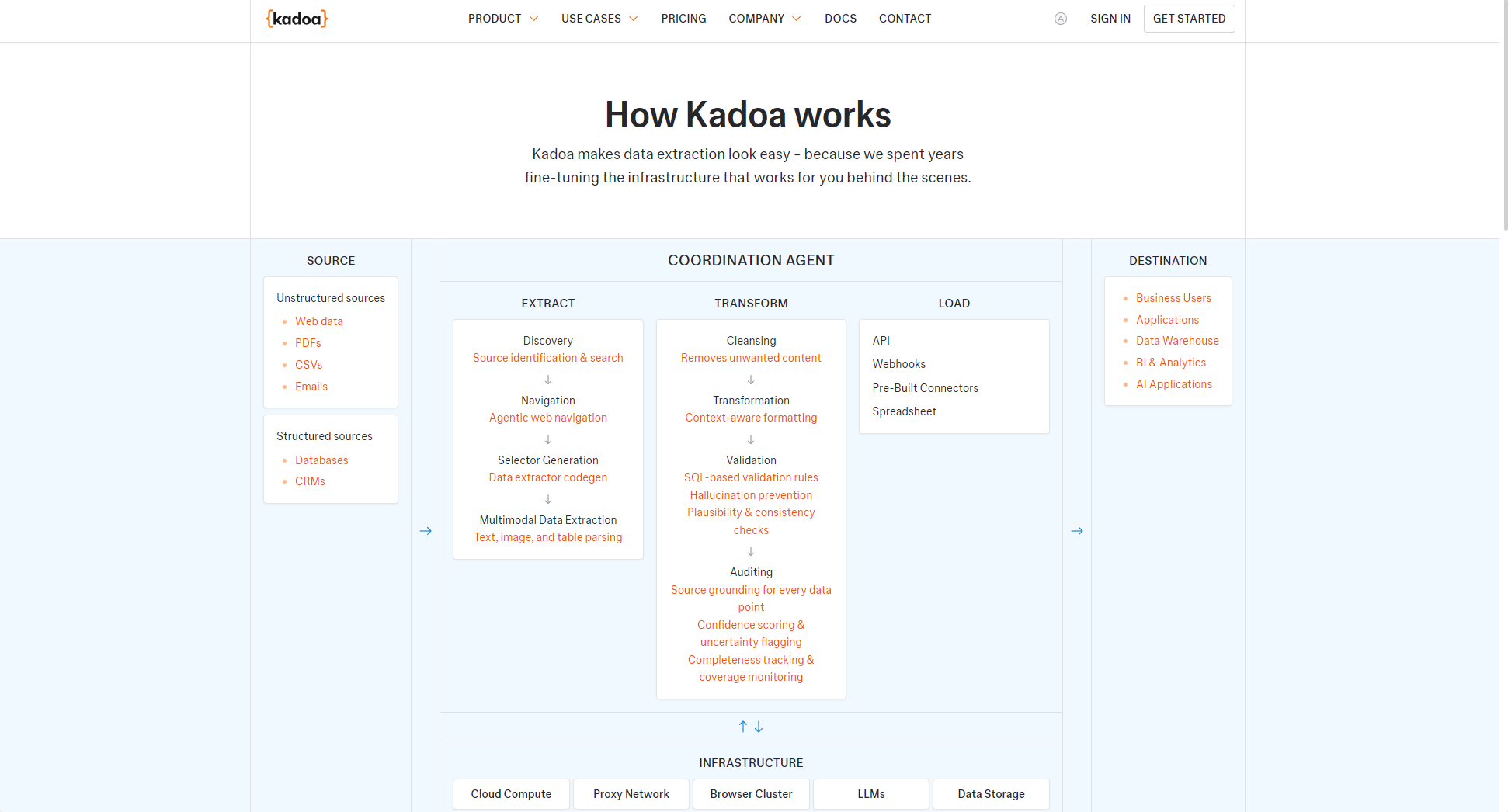Click the Kadoa logo
Screen dimensions: 1508x812
[297, 18]
